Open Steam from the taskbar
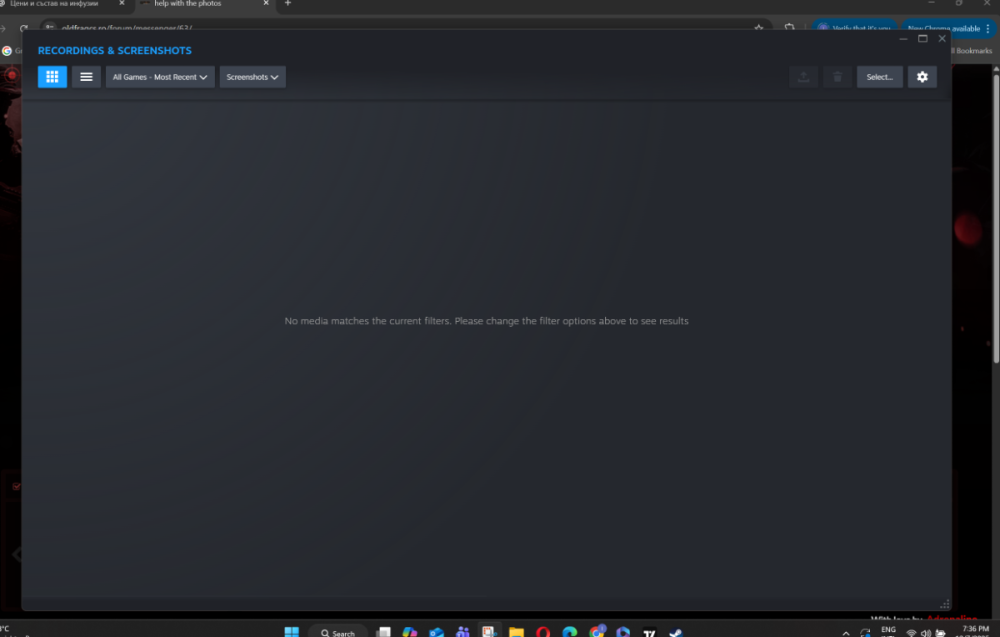1000x637 pixels. [x=676, y=632]
